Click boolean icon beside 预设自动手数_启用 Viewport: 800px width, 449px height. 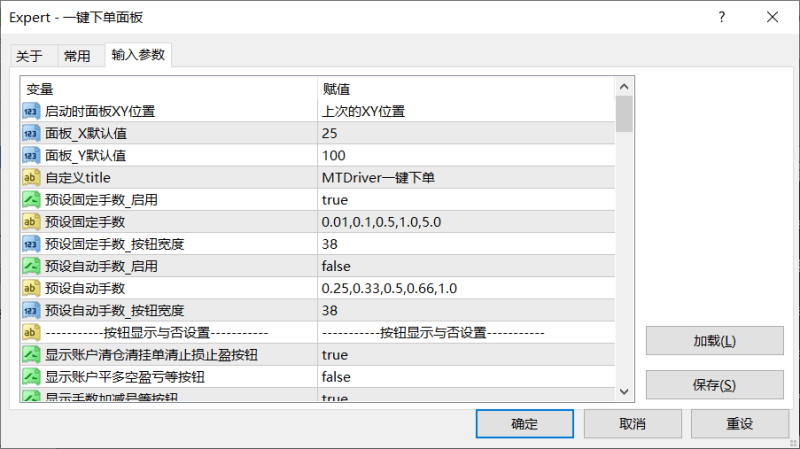pos(31,266)
